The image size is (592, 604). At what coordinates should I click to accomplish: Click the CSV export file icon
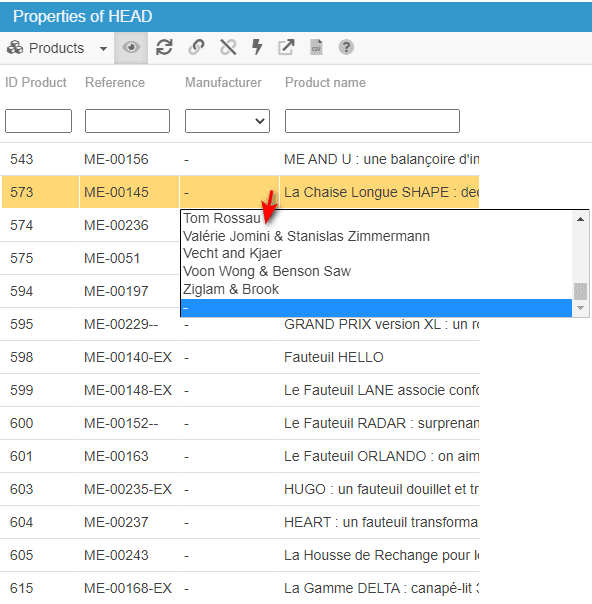coord(316,48)
